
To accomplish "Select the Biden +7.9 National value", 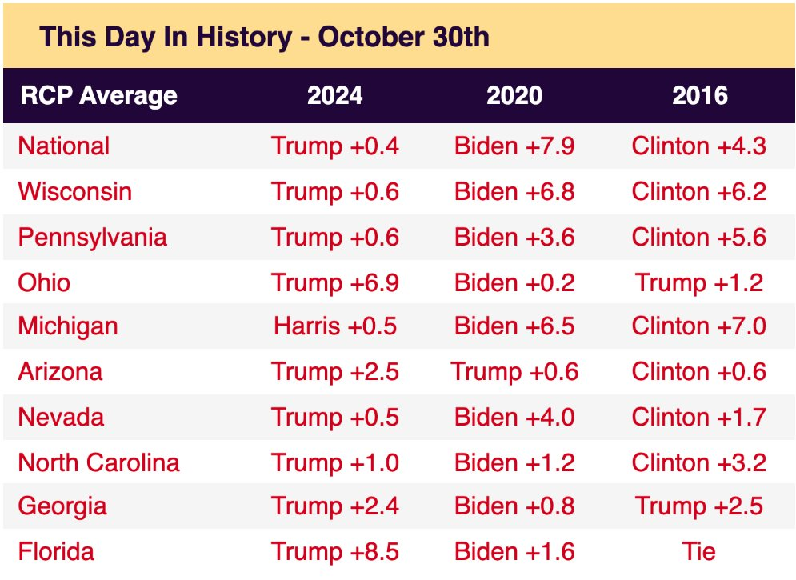I will pos(514,146).
